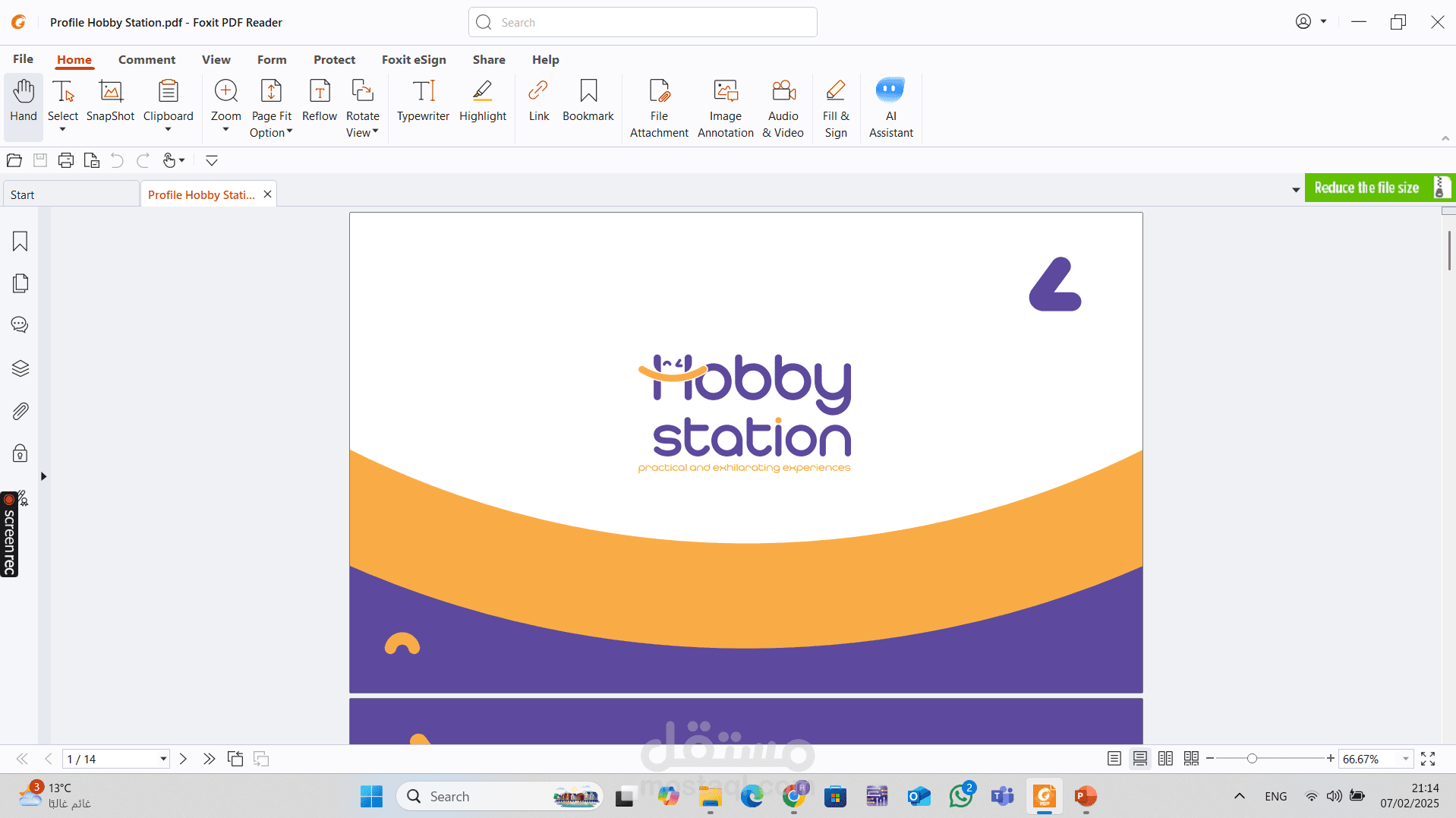Add a Bookmark from the ribbon
The height and width of the screenshot is (818, 1456).
(588, 100)
